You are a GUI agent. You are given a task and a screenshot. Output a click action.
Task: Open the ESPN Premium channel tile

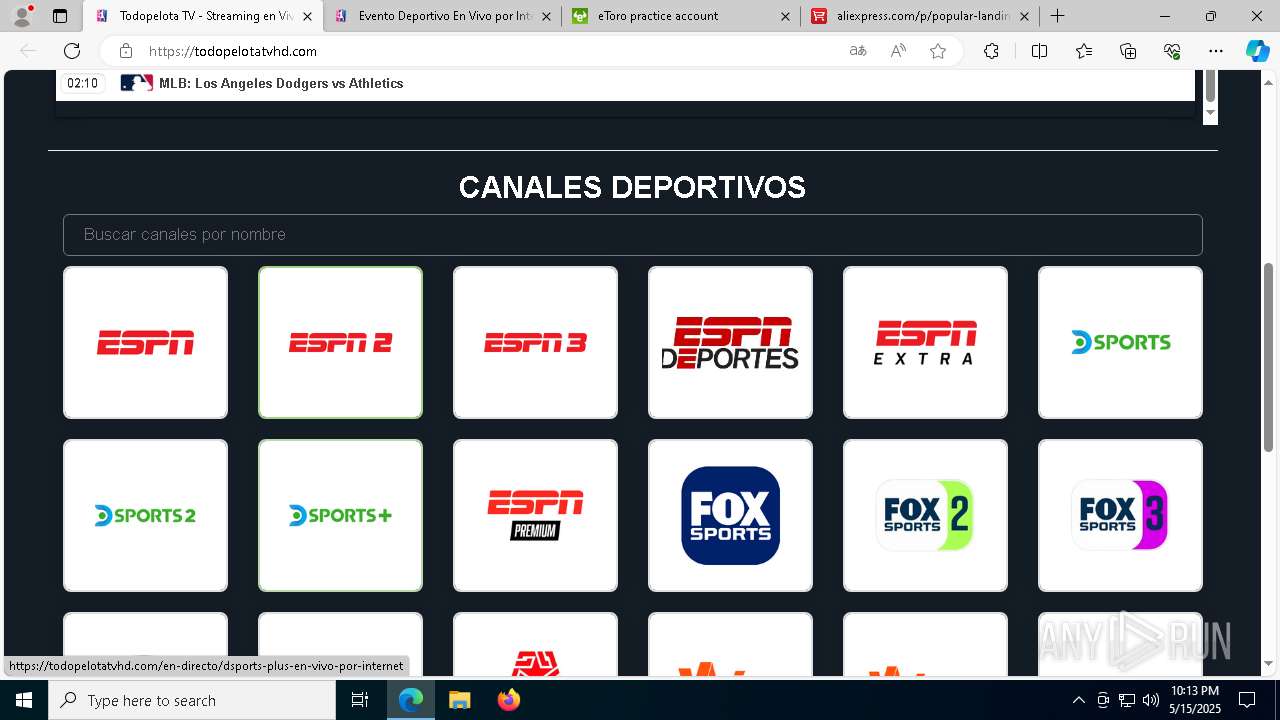535,515
